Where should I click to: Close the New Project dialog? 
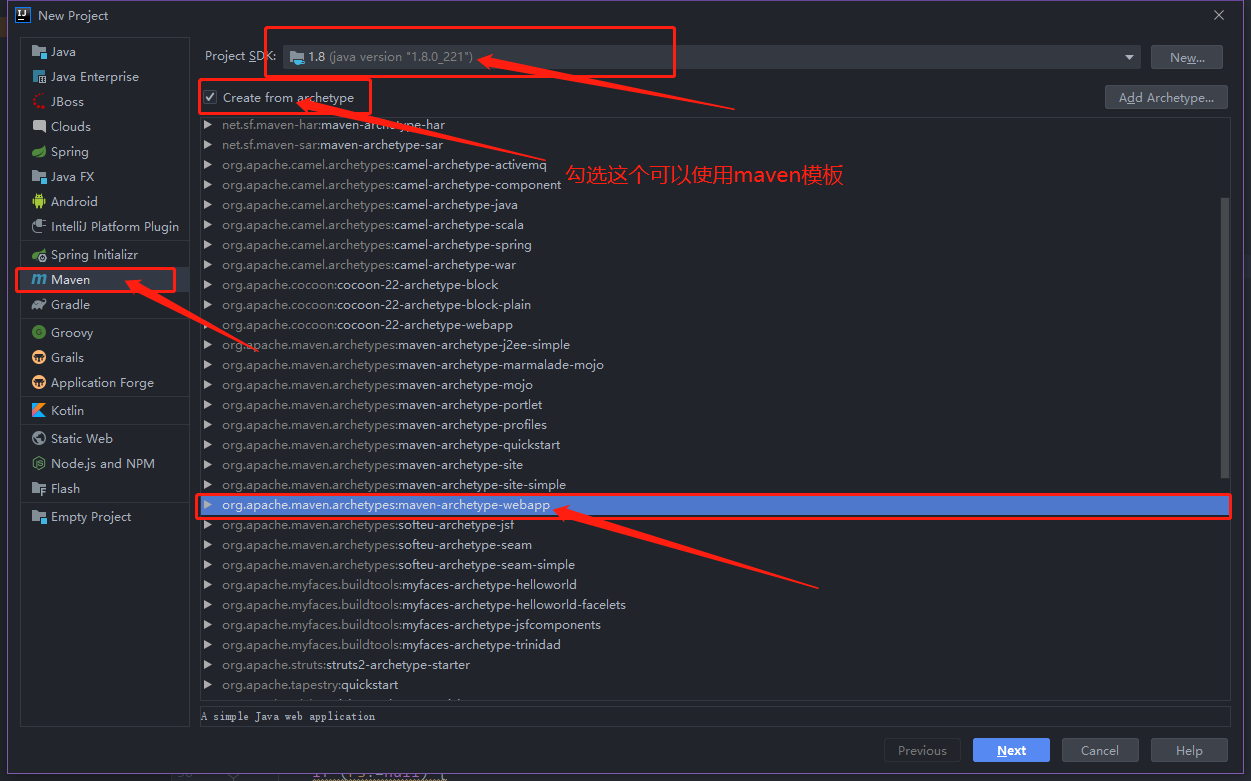pos(1219,15)
